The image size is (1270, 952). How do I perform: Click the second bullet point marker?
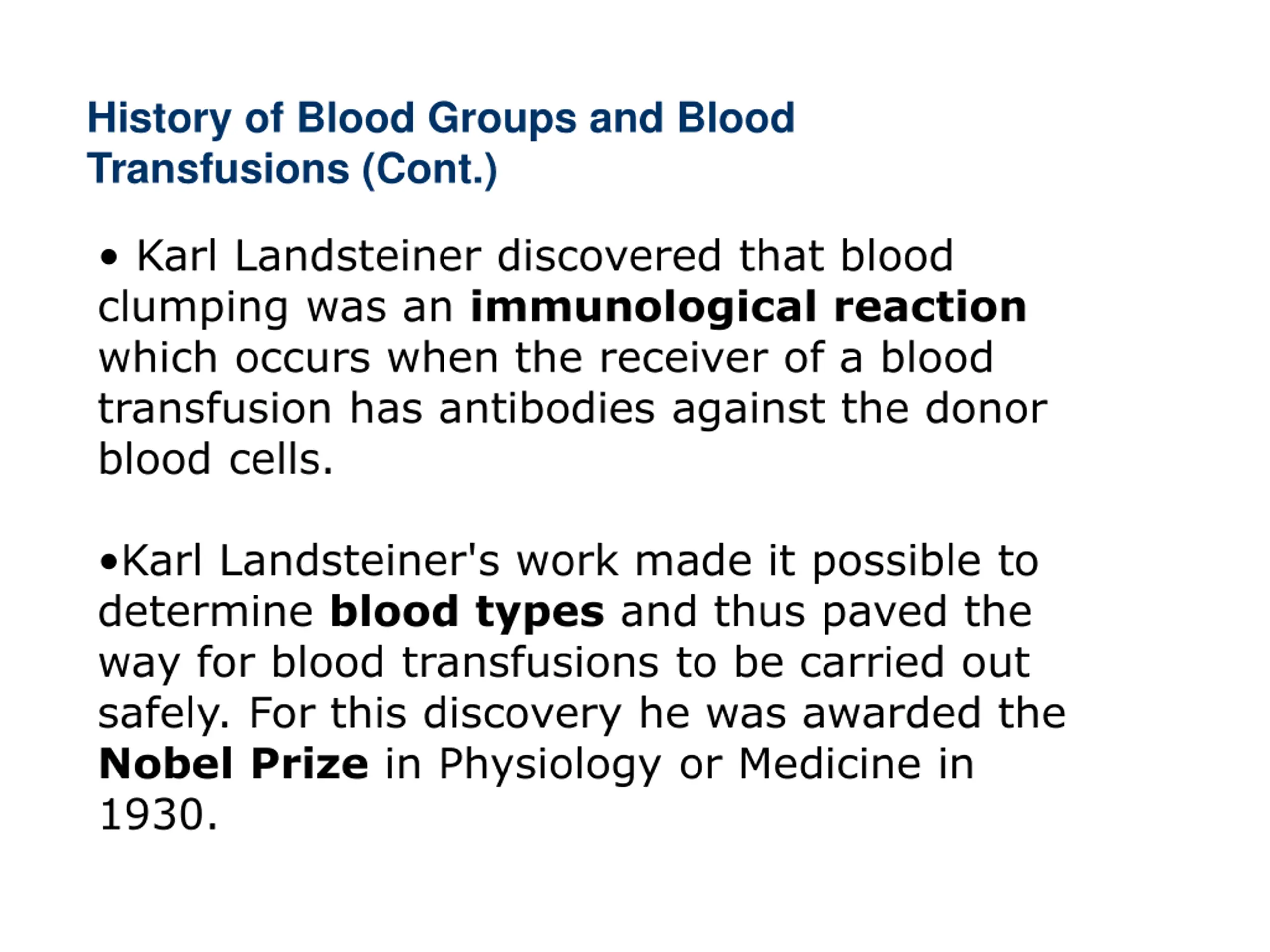108,562
